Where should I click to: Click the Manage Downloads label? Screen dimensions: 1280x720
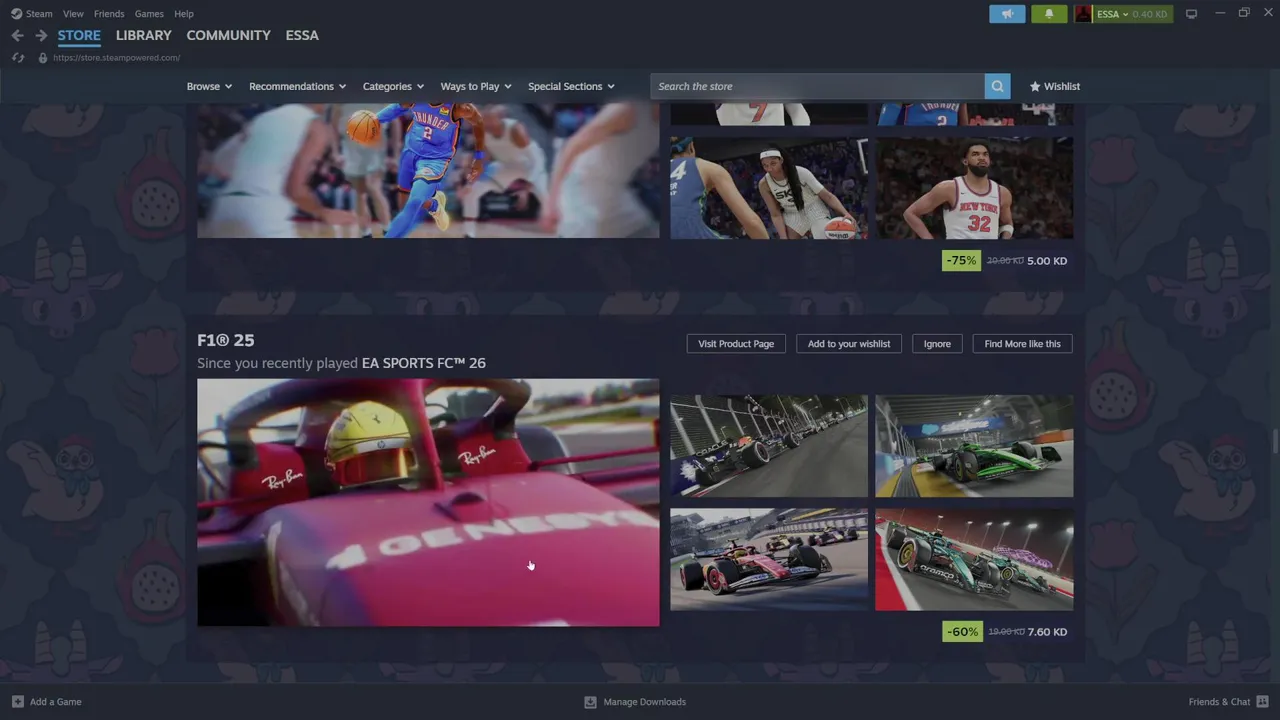pyautogui.click(x=645, y=702)
